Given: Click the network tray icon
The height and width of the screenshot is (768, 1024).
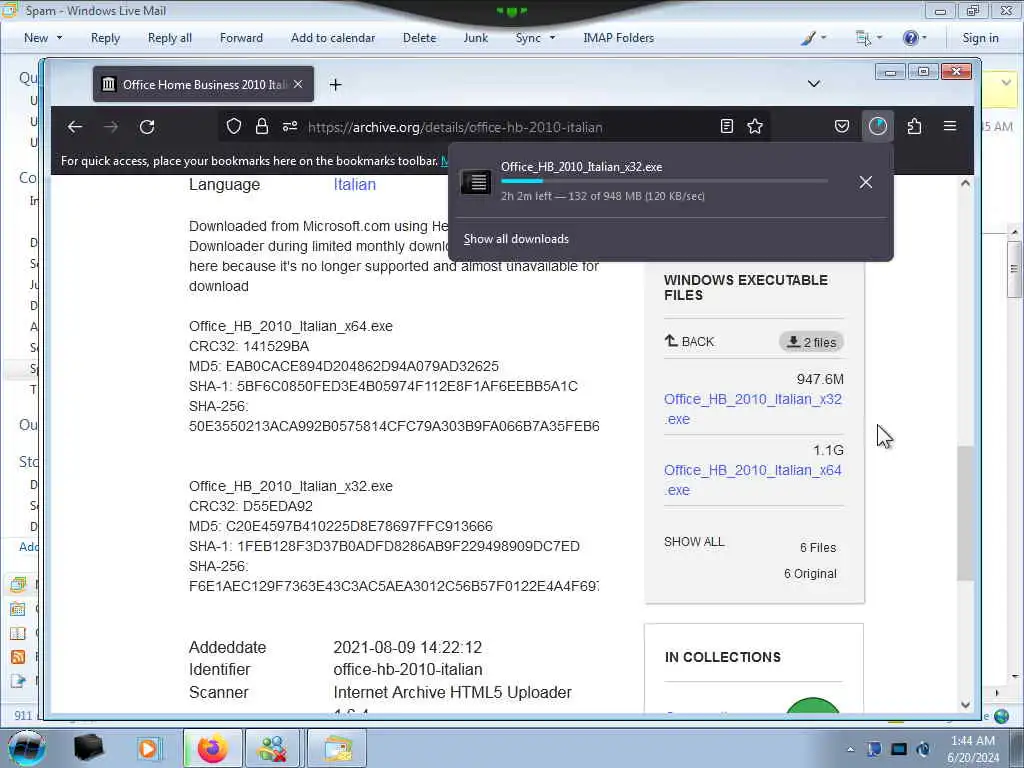Looking at the screenshot, I should 899,749.
